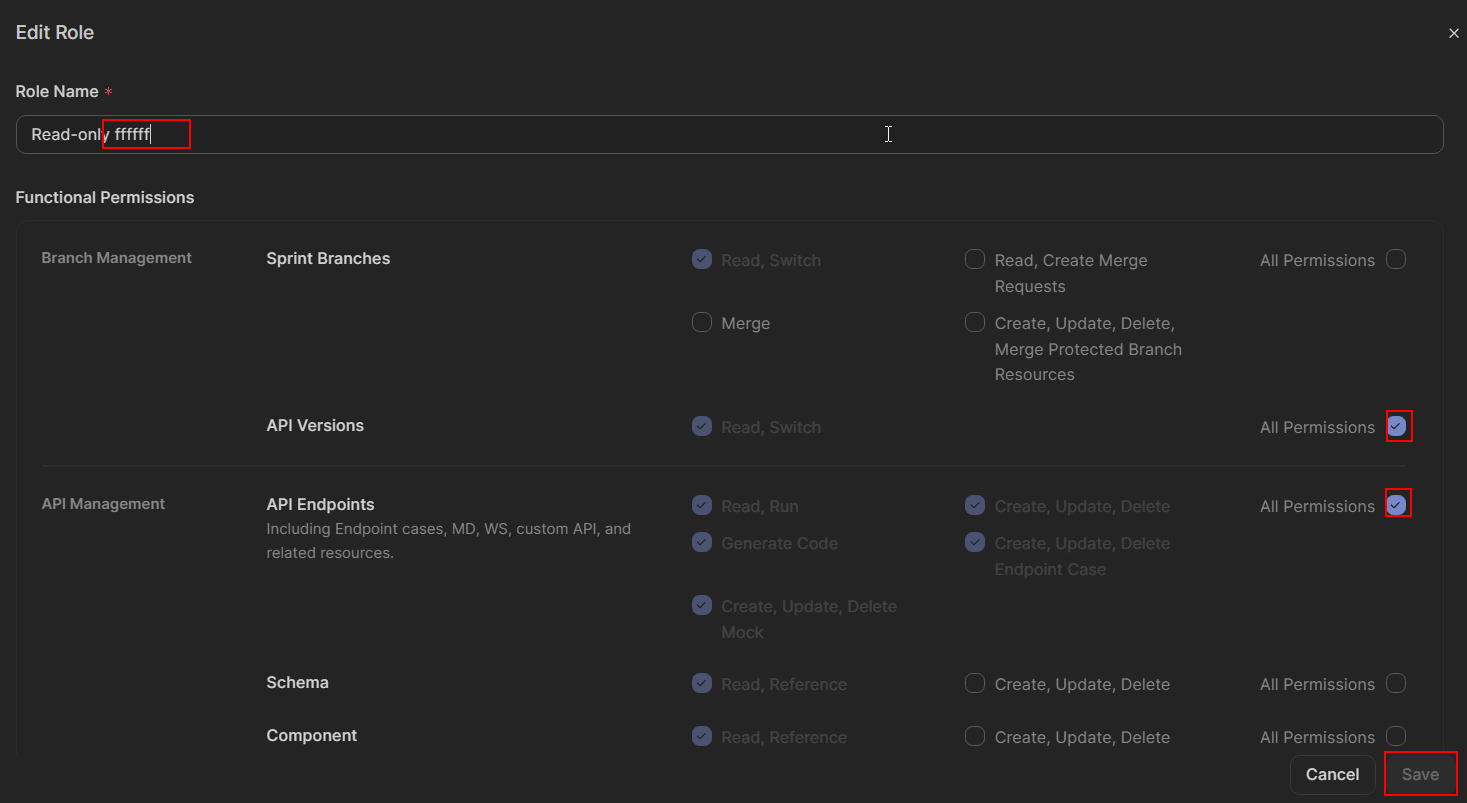Toggle Create, Update, Delete Mock checkbox
This screenshot has width=1467, height=803.
(702, 606)
